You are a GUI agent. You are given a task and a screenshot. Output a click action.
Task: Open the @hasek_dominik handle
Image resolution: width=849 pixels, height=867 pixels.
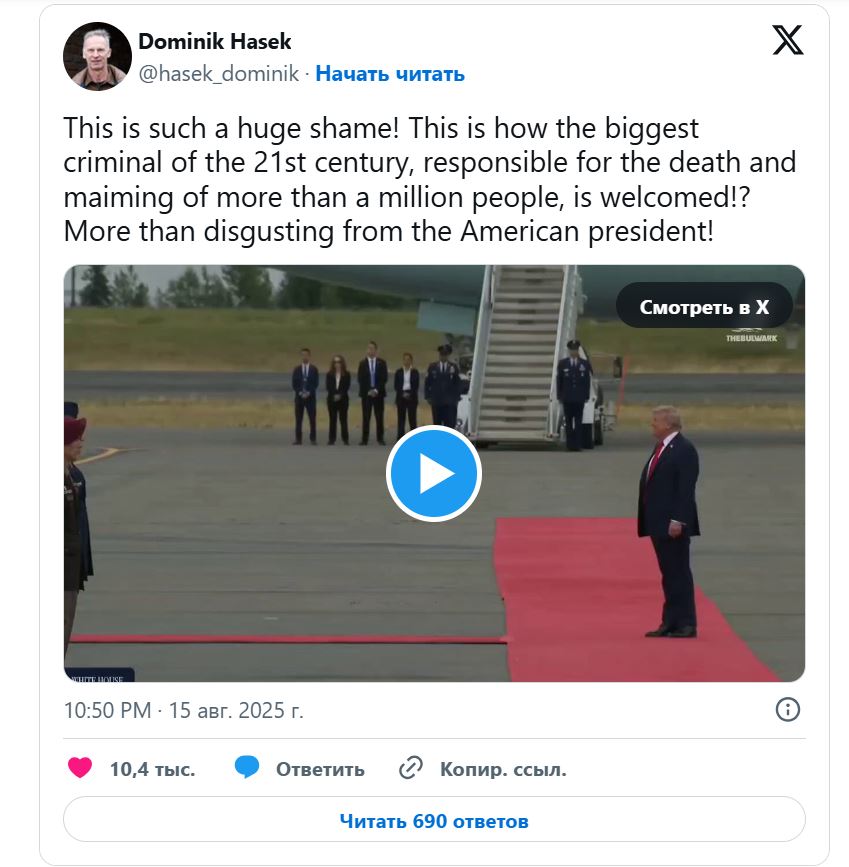pos(218,74)
